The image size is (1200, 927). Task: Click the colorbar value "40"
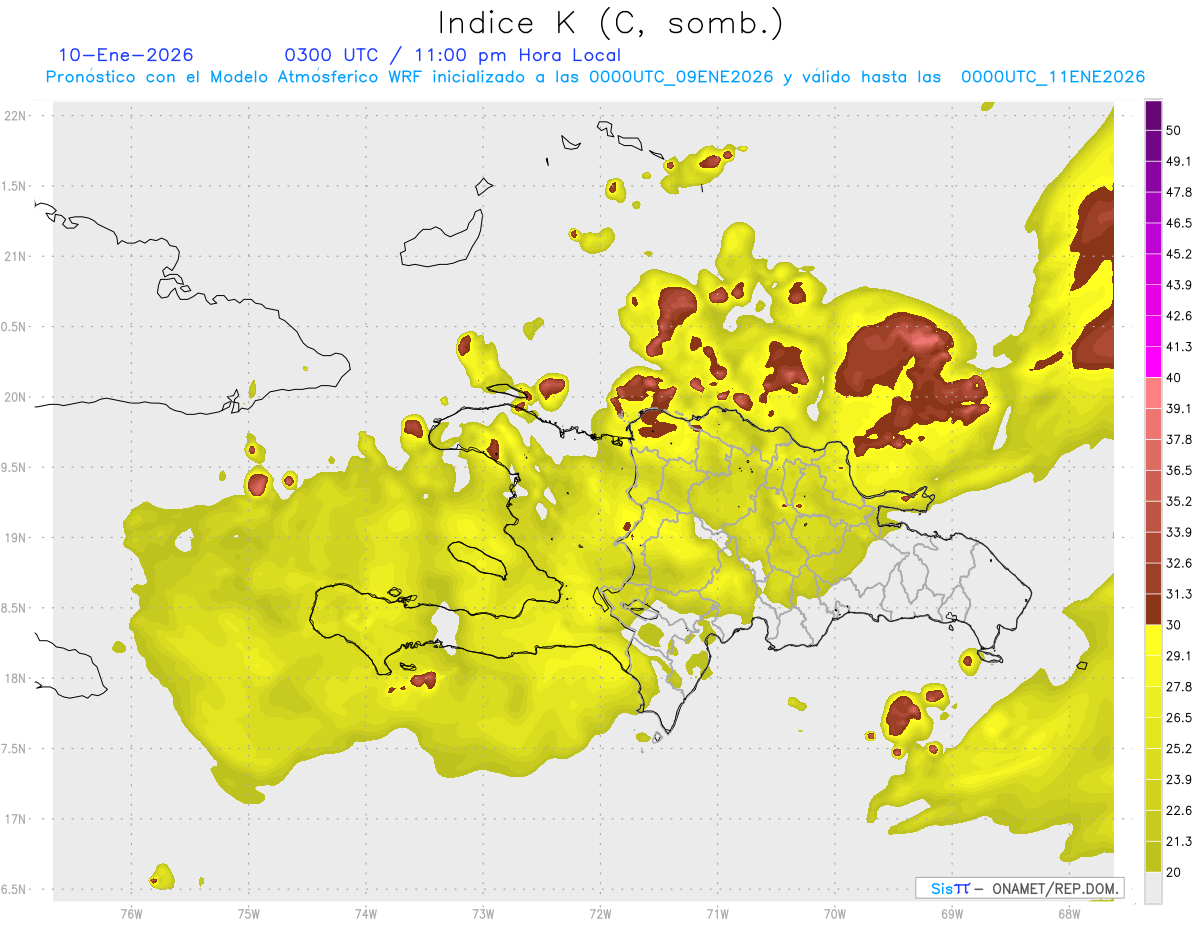1174,377
